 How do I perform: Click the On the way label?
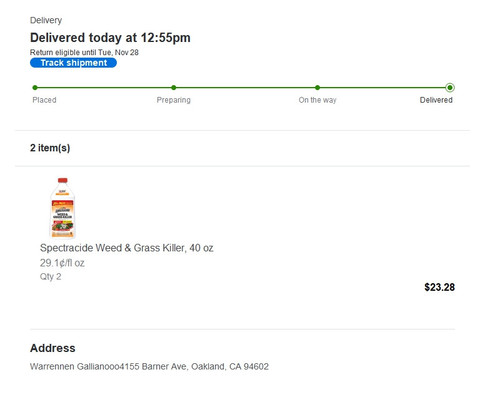pos(317,100)
